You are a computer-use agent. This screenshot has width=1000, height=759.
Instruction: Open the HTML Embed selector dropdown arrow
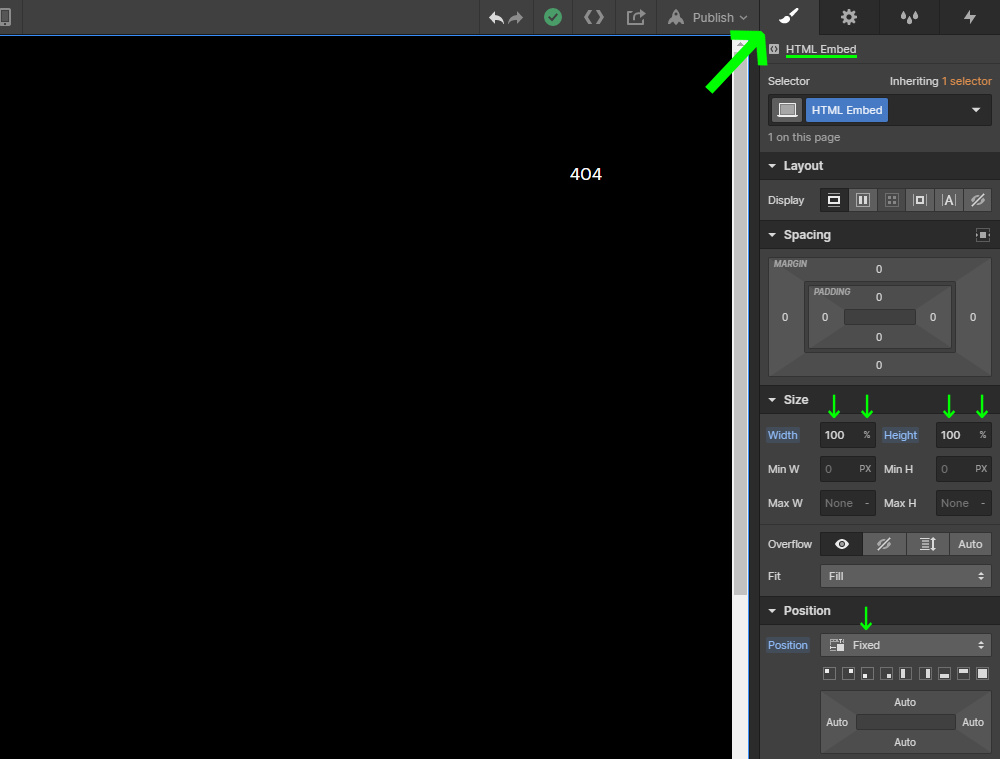tap(976, 110)
